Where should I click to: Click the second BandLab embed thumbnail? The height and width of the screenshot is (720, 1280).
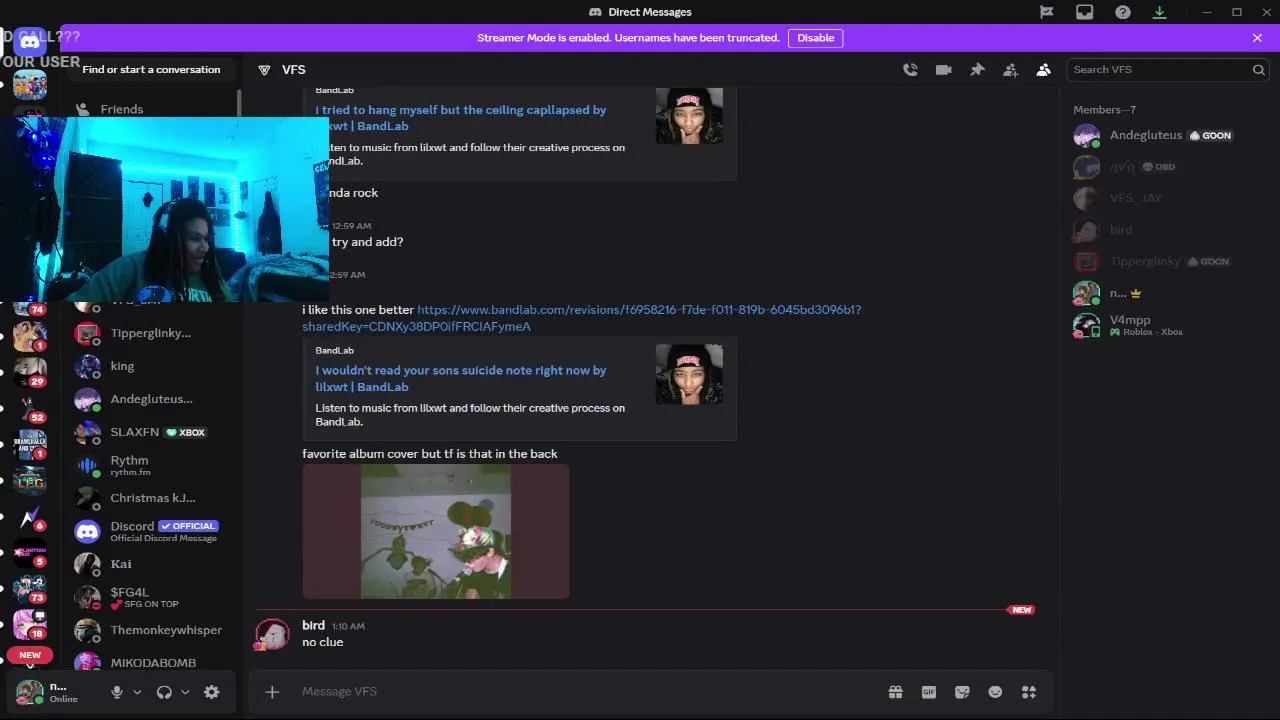pyautogui.click(x=689, y=374)
